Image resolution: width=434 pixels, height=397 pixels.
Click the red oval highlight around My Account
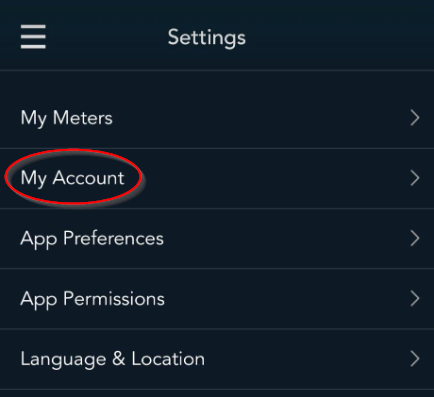click(x=73, y=176)
